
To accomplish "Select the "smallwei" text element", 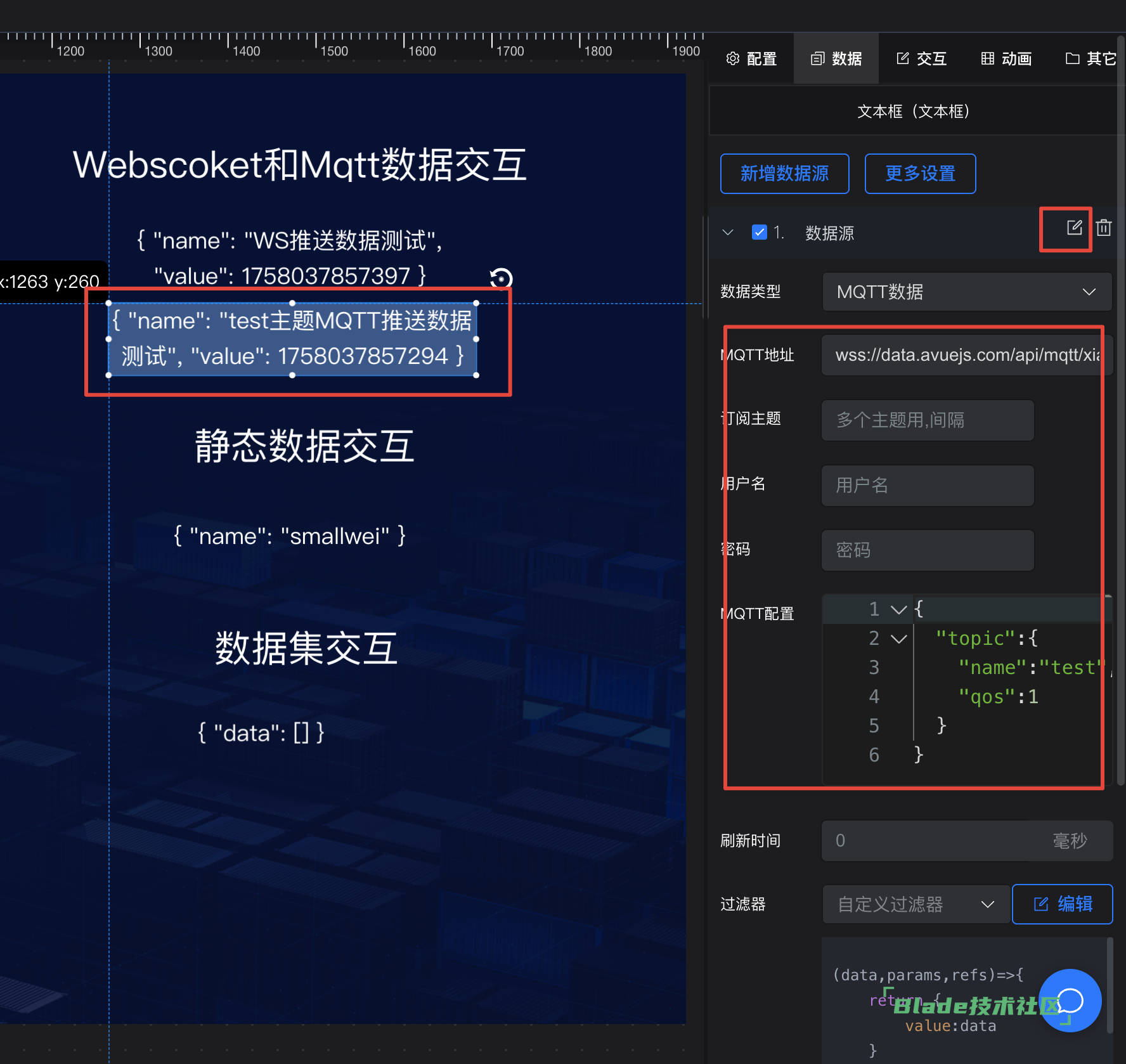I will pyautogui.click(x=290, y=536).
